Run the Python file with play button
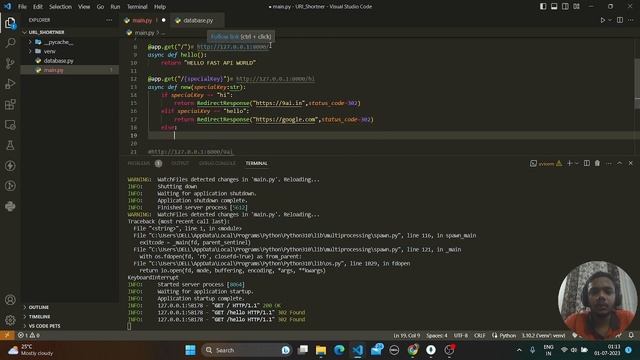The width and height of the screenshot is (640, 360). point(602,20)
